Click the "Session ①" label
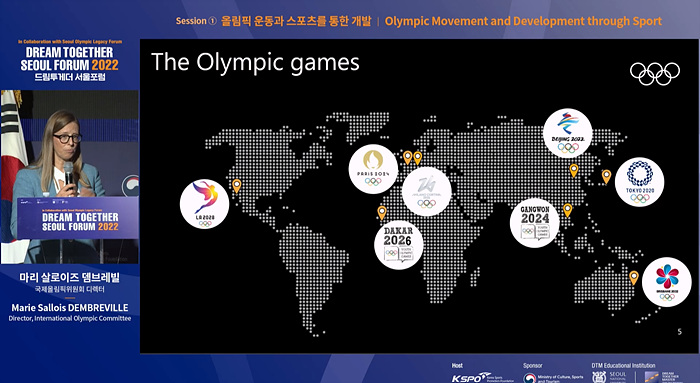The image size is (700, 383). pos(196,21)
